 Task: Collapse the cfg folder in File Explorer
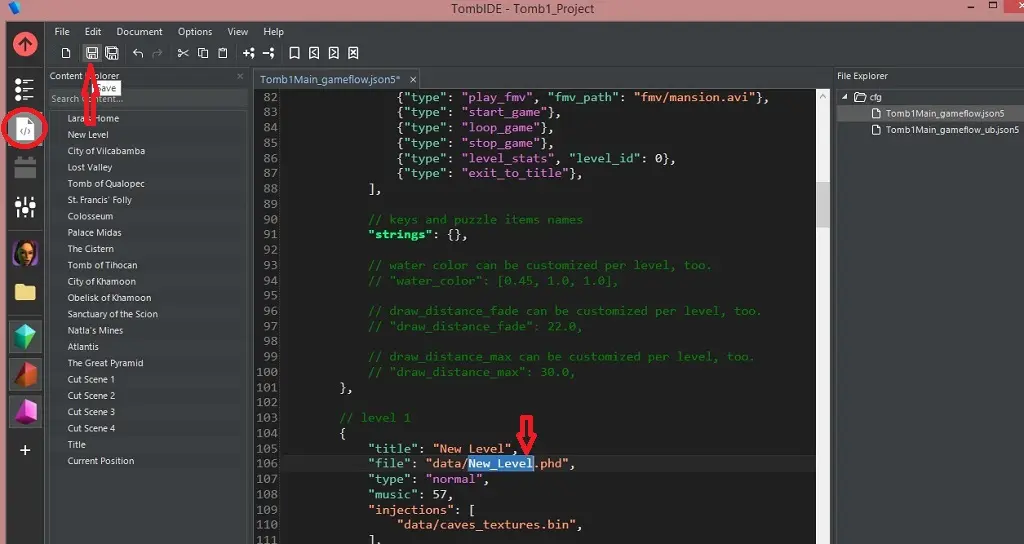pos(845,97)
